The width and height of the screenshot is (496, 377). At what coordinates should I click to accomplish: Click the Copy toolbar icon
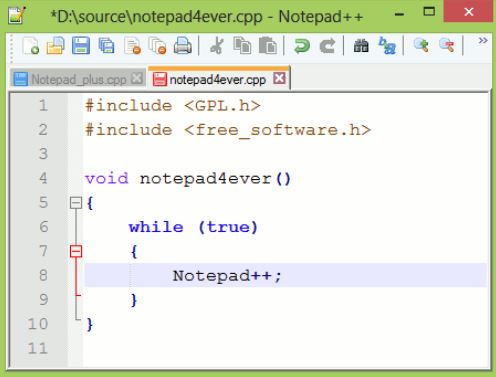(x=242, y=46)
